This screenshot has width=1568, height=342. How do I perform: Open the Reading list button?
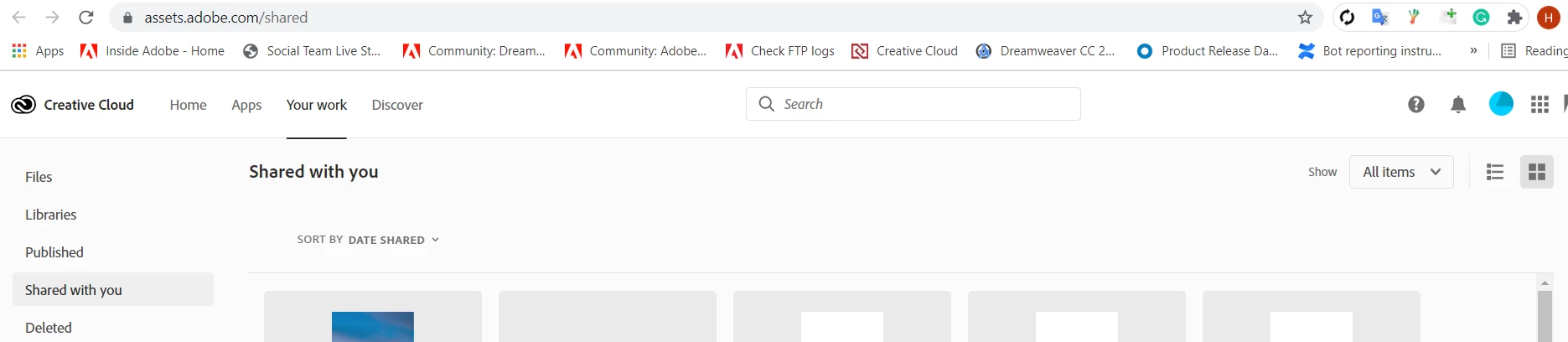tap(1534, 51)
